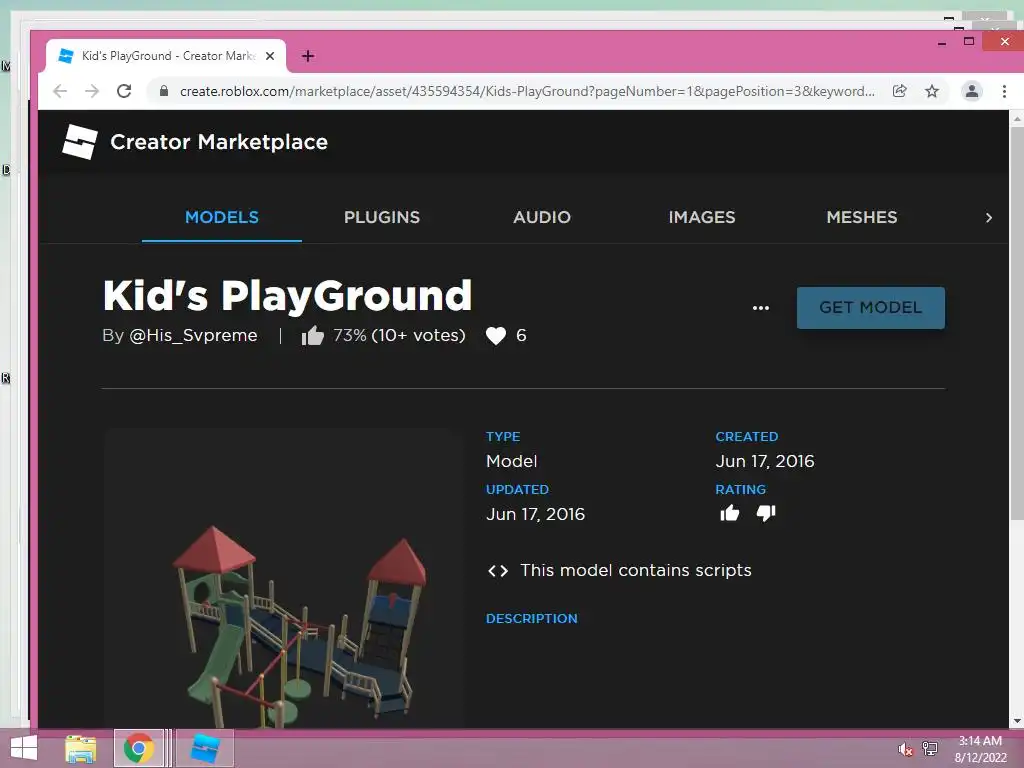Click the "73% (10+ votes)" text
This screenshot has height=768, width=1024.
pos(399,336)
